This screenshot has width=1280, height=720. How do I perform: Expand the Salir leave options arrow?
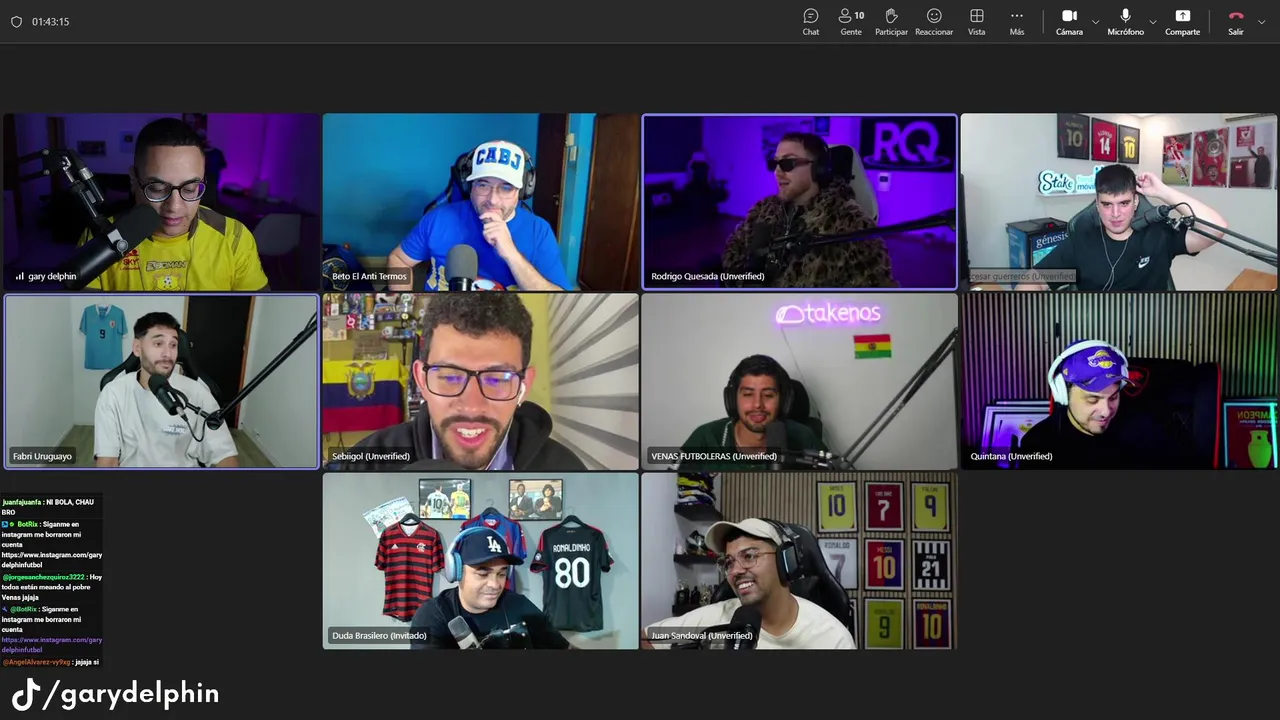coord(1264,22)
